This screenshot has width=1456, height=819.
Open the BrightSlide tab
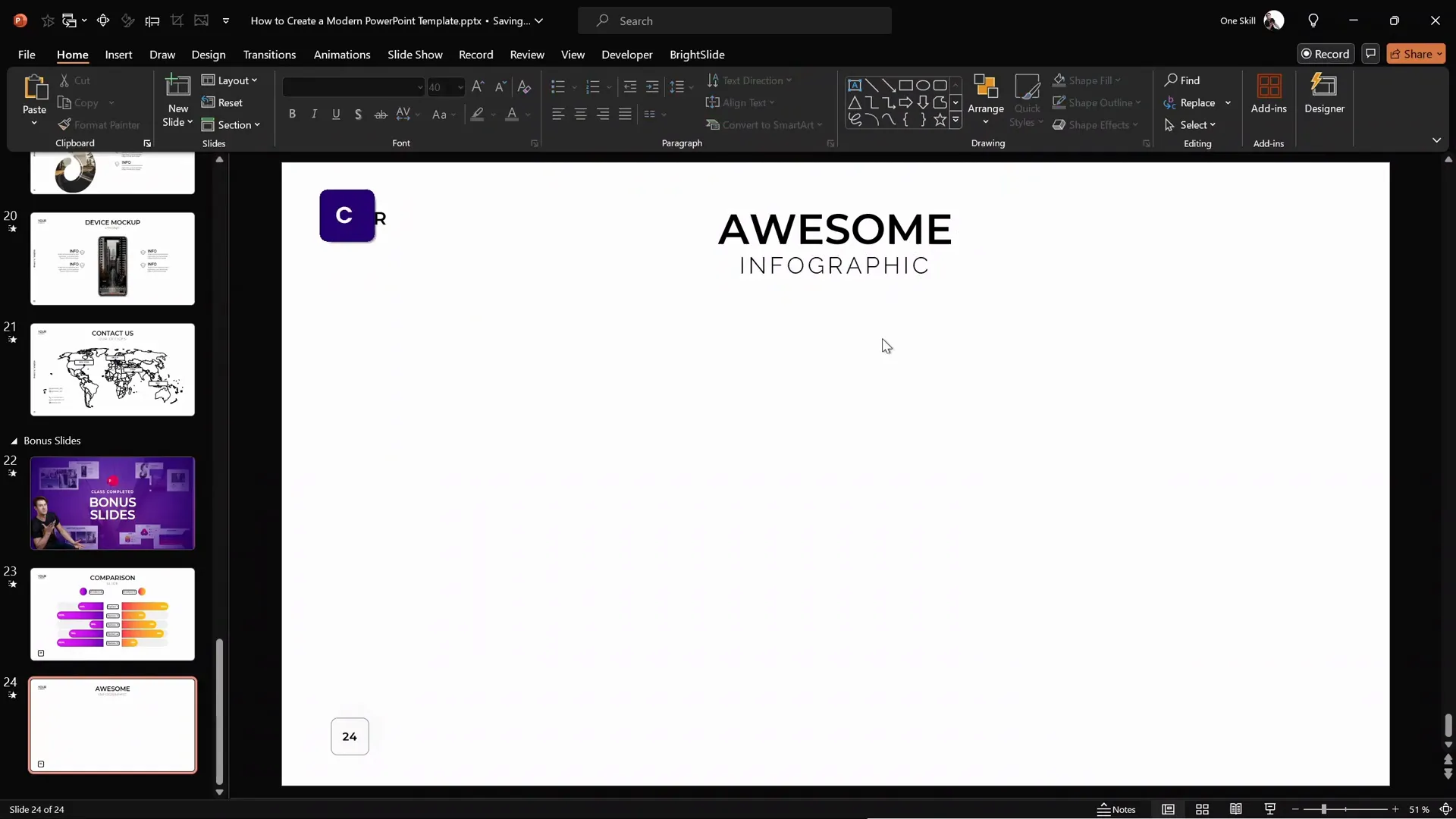point(697,55)
